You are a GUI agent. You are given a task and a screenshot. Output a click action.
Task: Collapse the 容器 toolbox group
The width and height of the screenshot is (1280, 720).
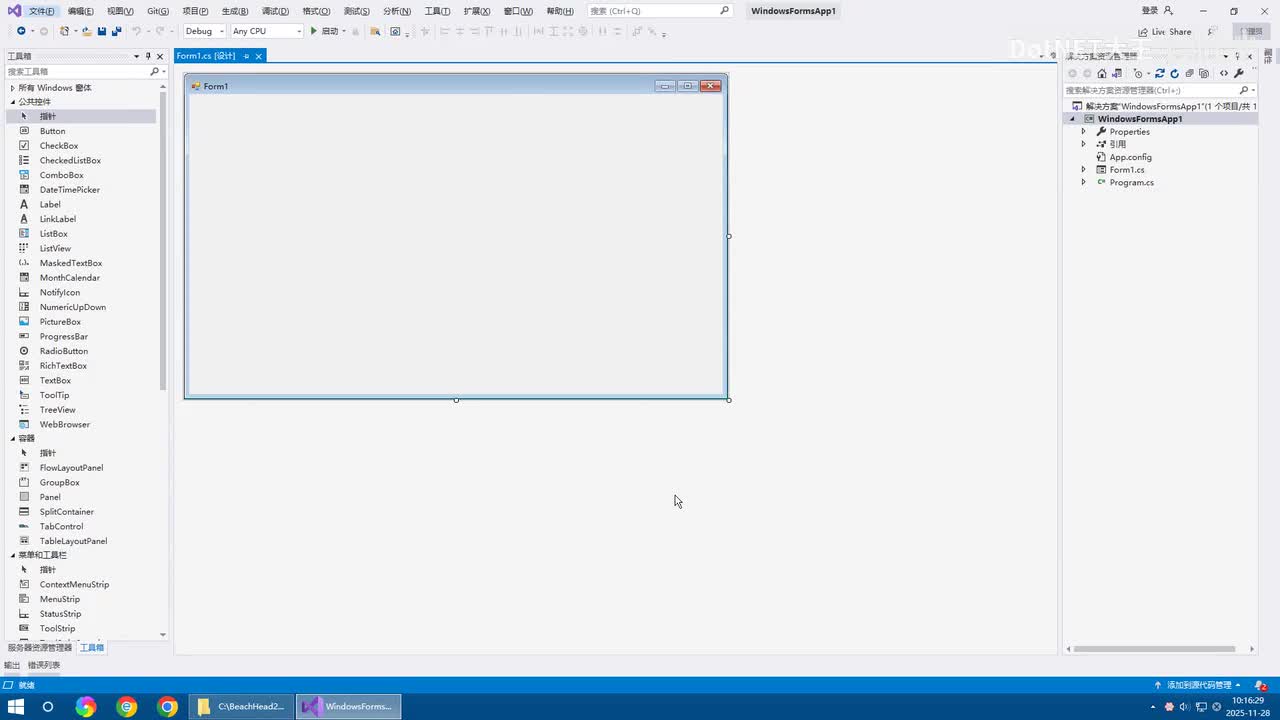(13, 439)
